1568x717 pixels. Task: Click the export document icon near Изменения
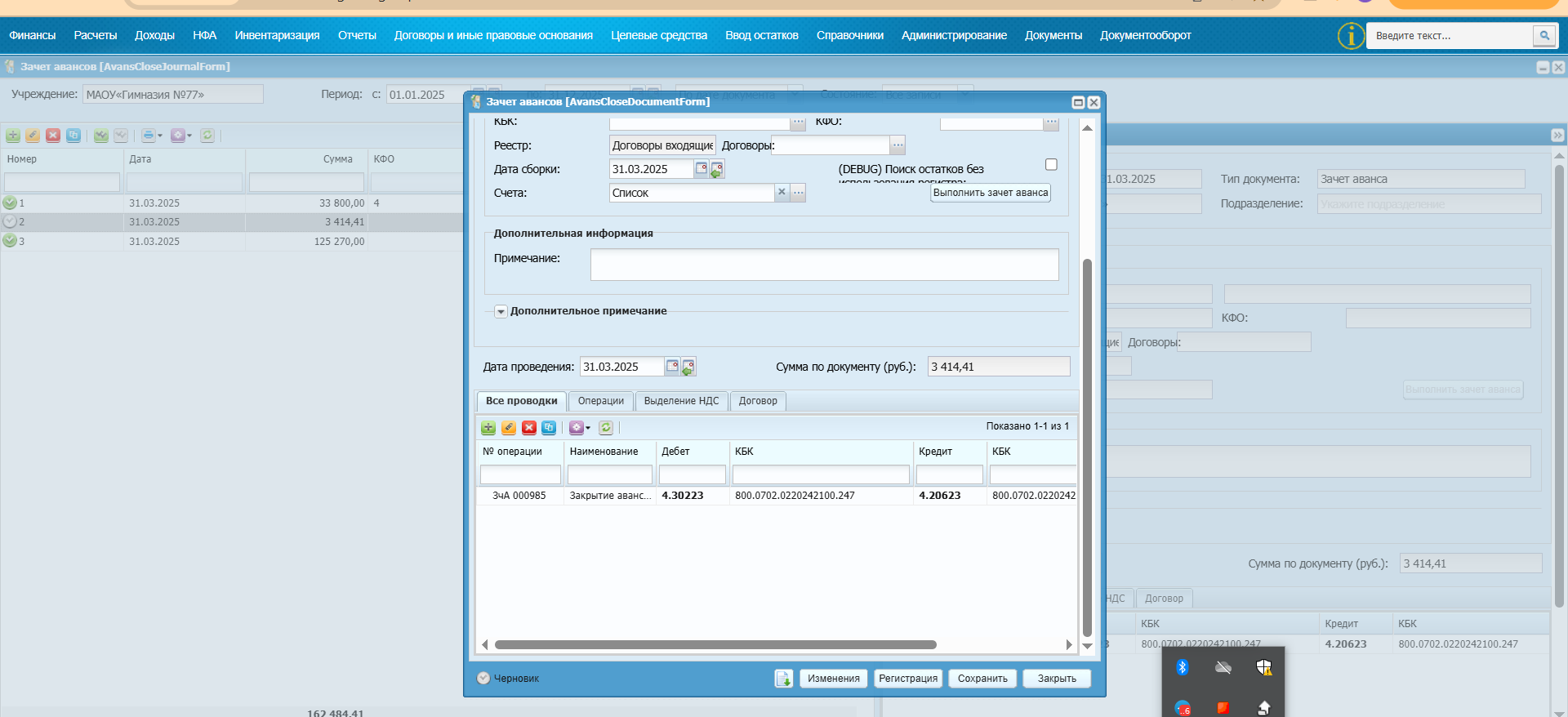tap(784, 679)
